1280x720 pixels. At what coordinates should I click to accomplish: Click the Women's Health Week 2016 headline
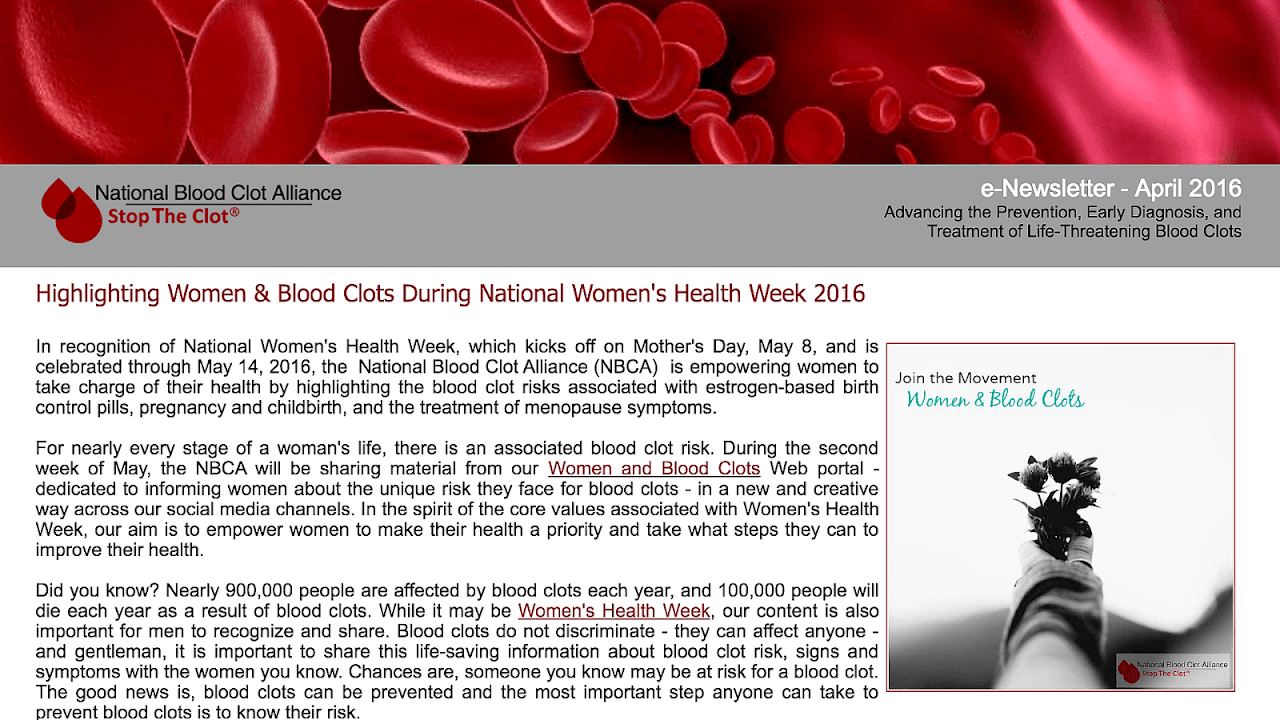point(450,294)
